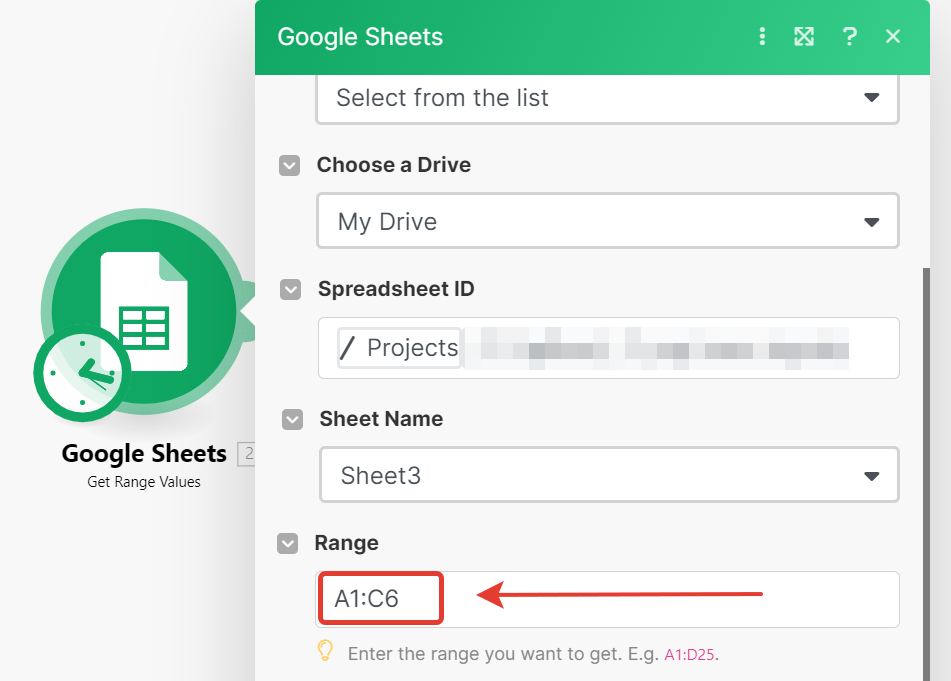
Task: Close the Google Sheets settings panel
Action: (x=893, y=37)
